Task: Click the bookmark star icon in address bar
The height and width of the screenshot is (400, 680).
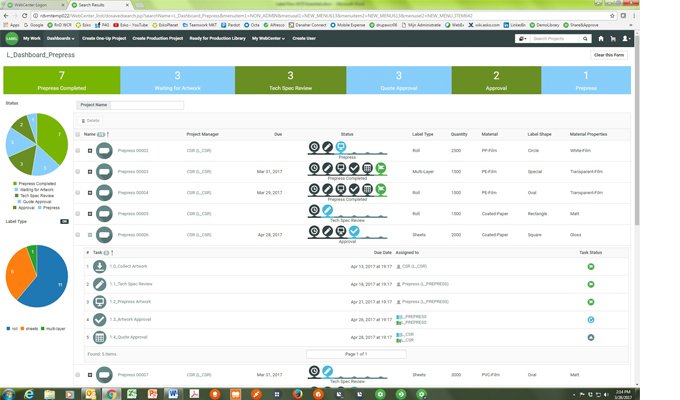Action: pos(612,16)
